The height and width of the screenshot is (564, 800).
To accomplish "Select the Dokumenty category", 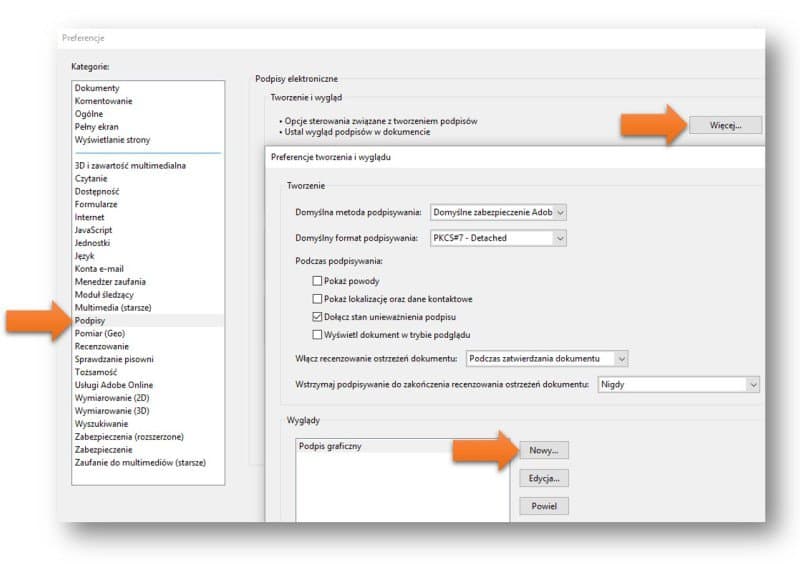I will [147, 88].
